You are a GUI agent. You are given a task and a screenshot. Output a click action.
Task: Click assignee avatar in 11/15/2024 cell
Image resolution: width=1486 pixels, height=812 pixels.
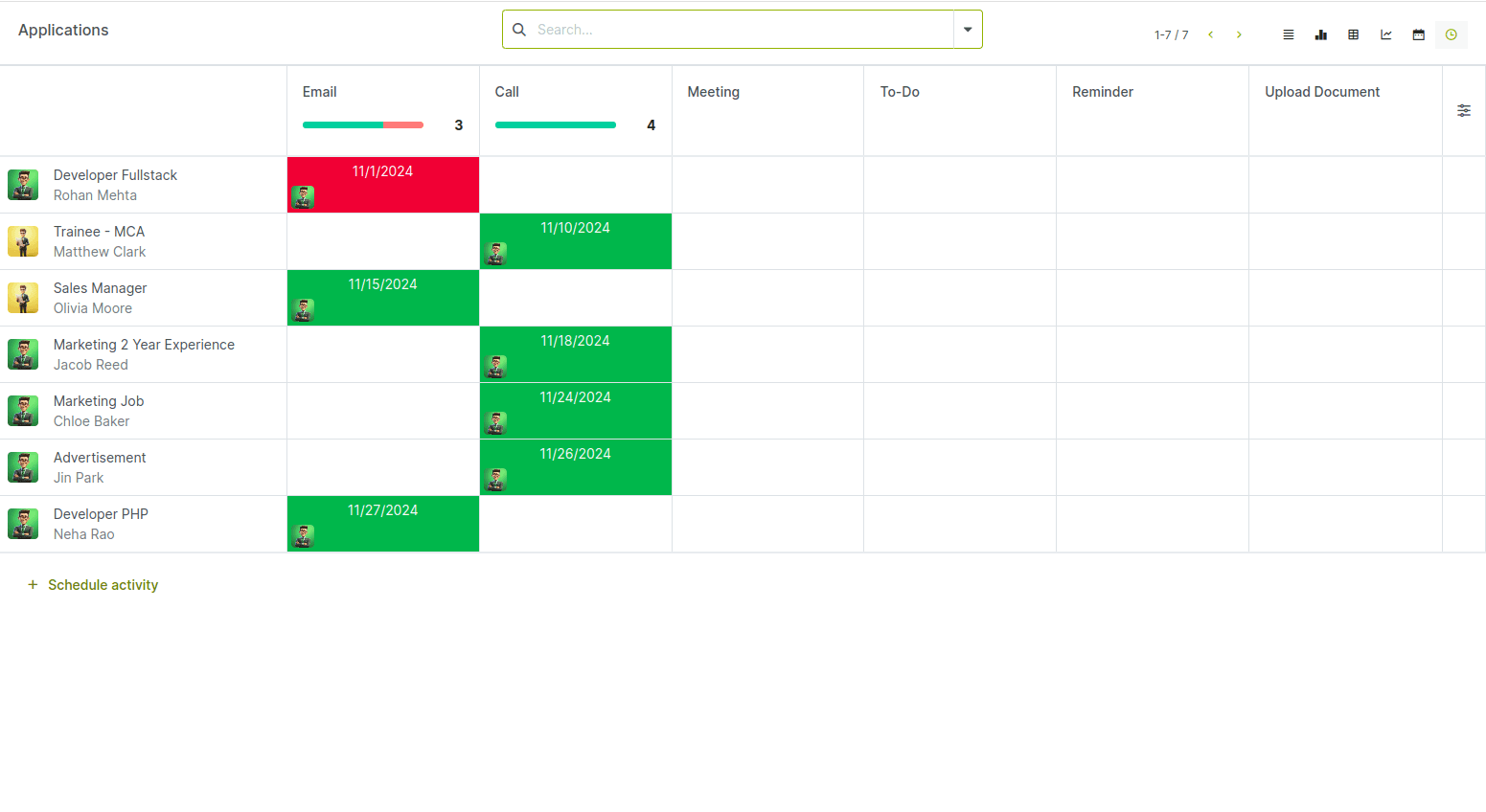click(x=303, y=310)
